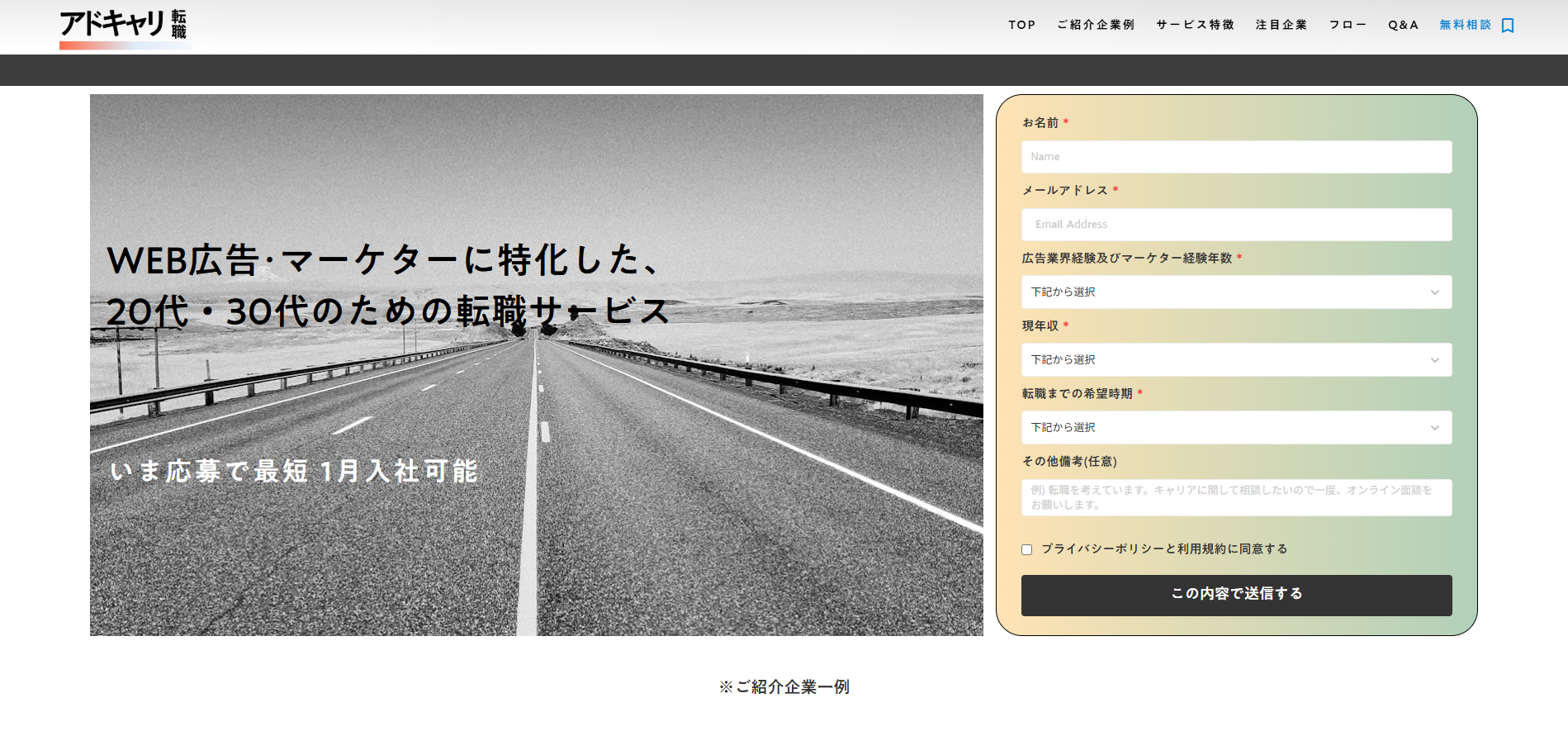Jump to Q&A section
1568x736 pixels.
1403,25
